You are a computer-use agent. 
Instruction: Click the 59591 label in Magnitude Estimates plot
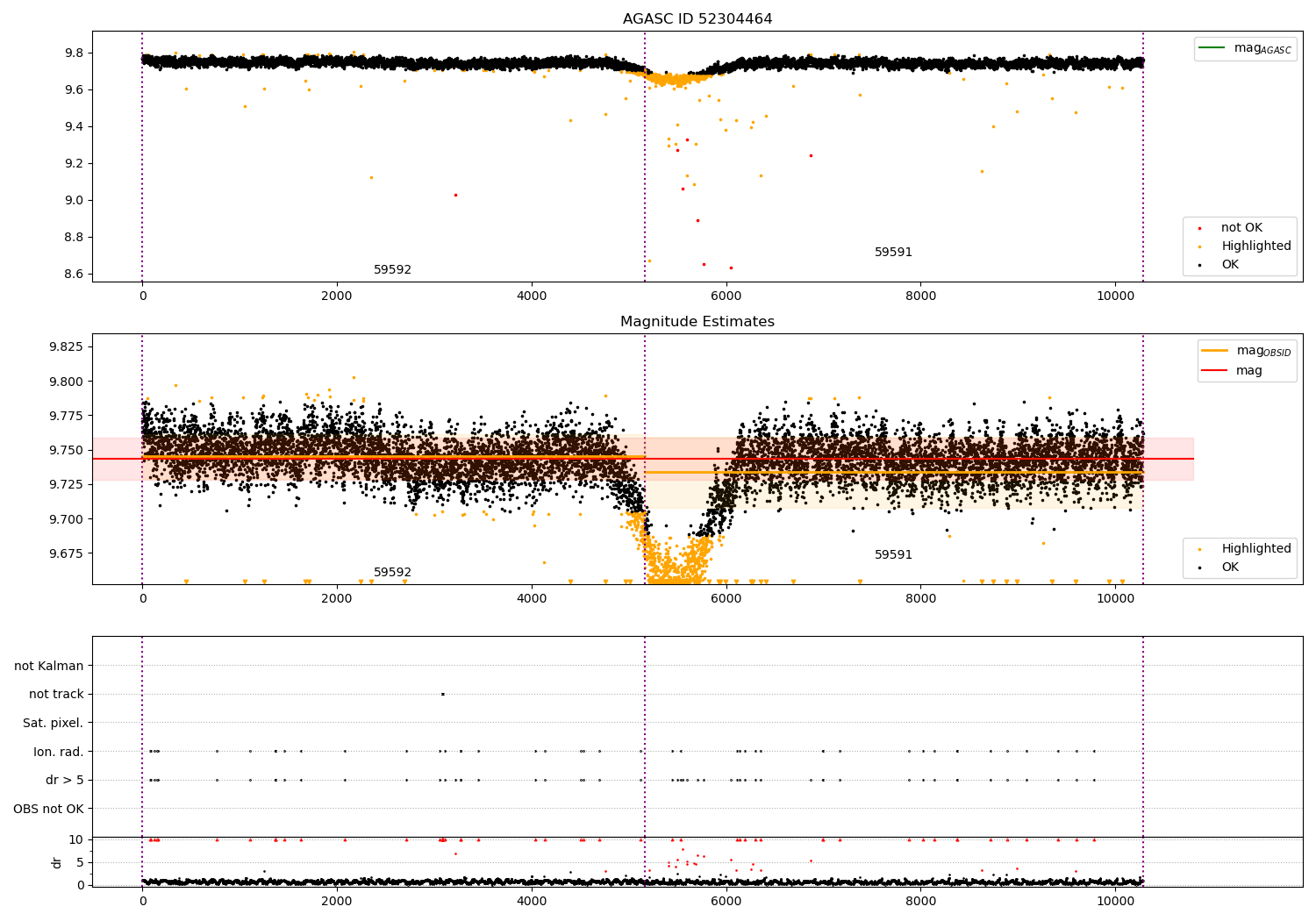(893, 555)
